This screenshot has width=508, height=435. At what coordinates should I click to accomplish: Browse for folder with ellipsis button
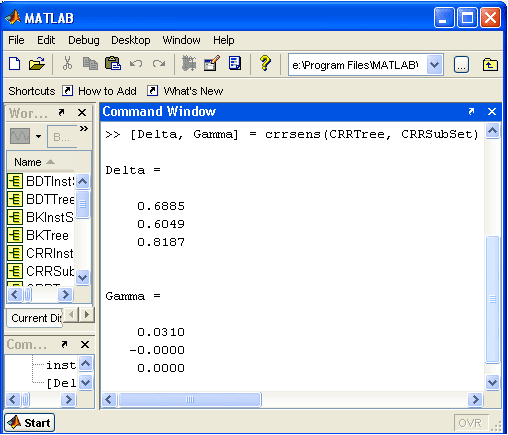(461, 65)
